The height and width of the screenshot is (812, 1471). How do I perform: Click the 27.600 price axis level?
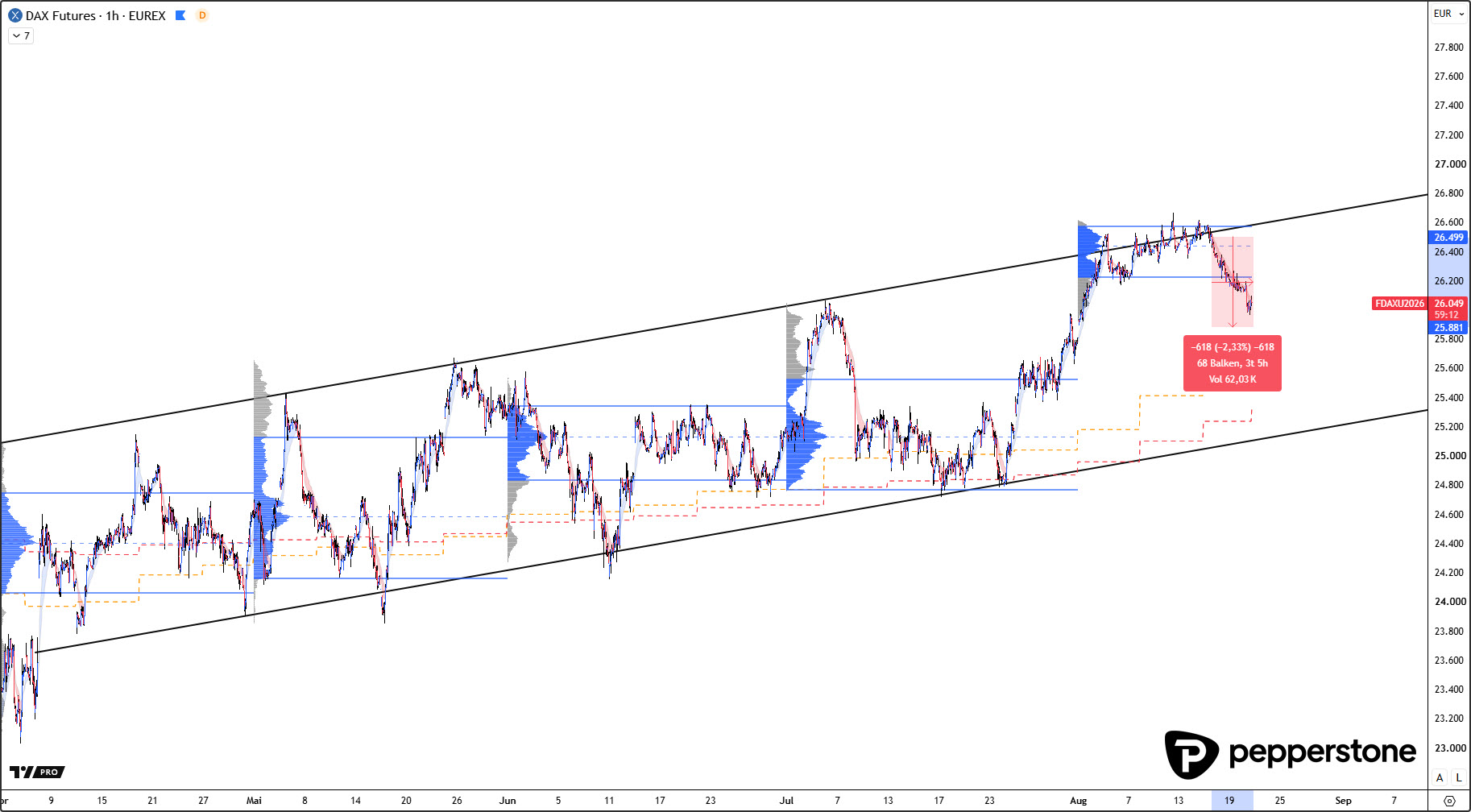click(1448, 77)
